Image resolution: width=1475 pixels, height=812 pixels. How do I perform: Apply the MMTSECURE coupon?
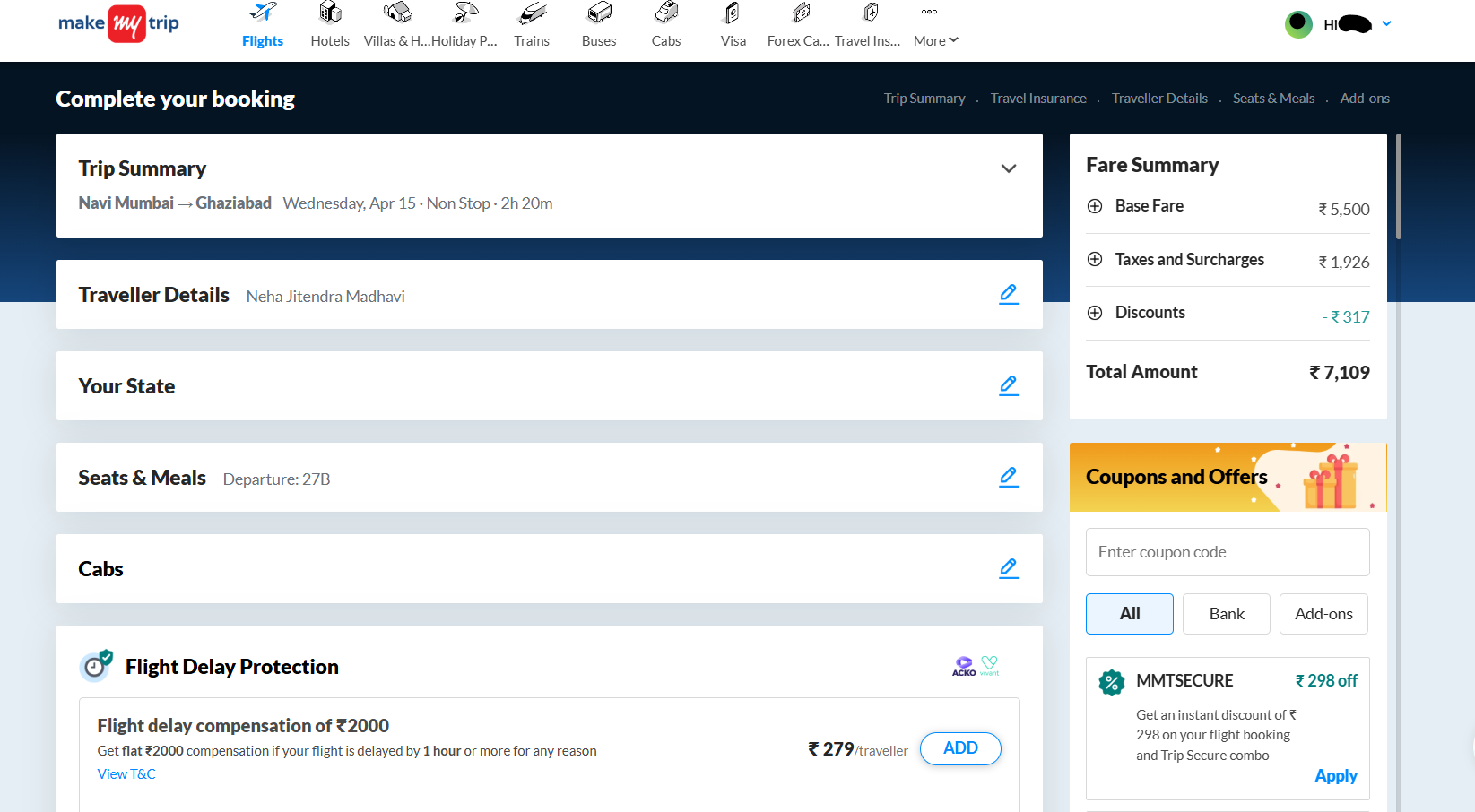pyautogui.click(x=1335, y=776)
